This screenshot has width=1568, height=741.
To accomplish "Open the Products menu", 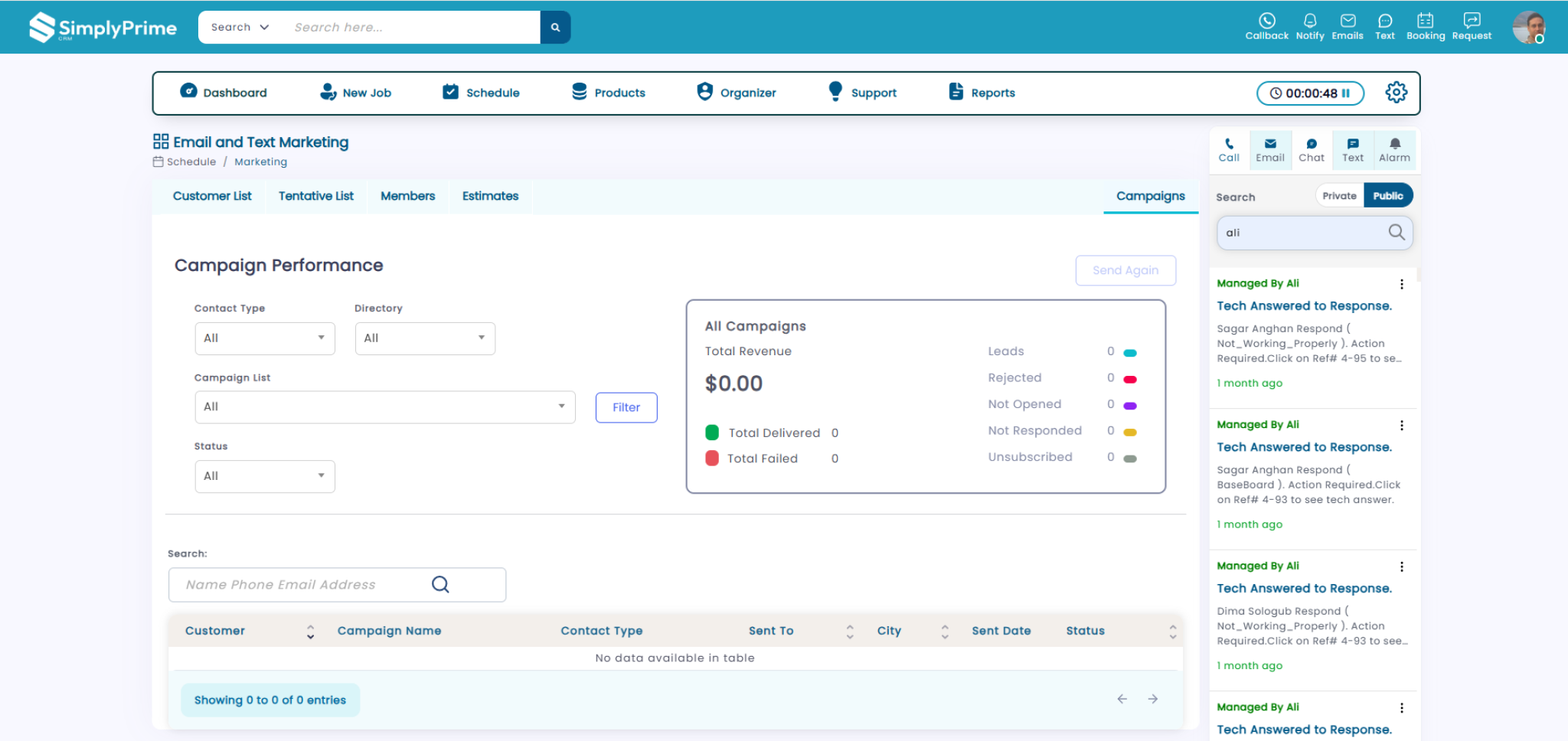I will click(609, 93).
